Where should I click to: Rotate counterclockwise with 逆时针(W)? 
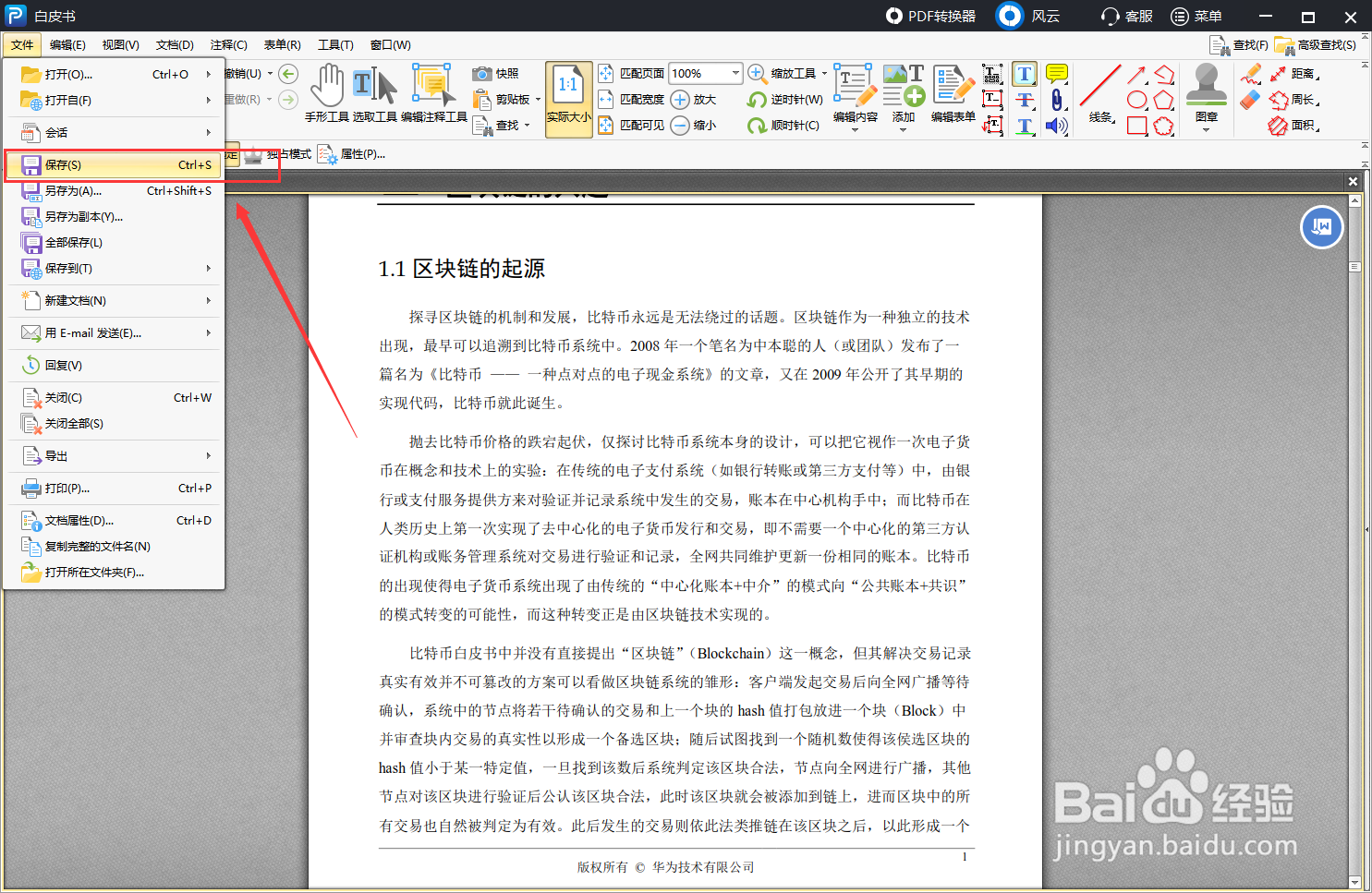coord(784,100)
